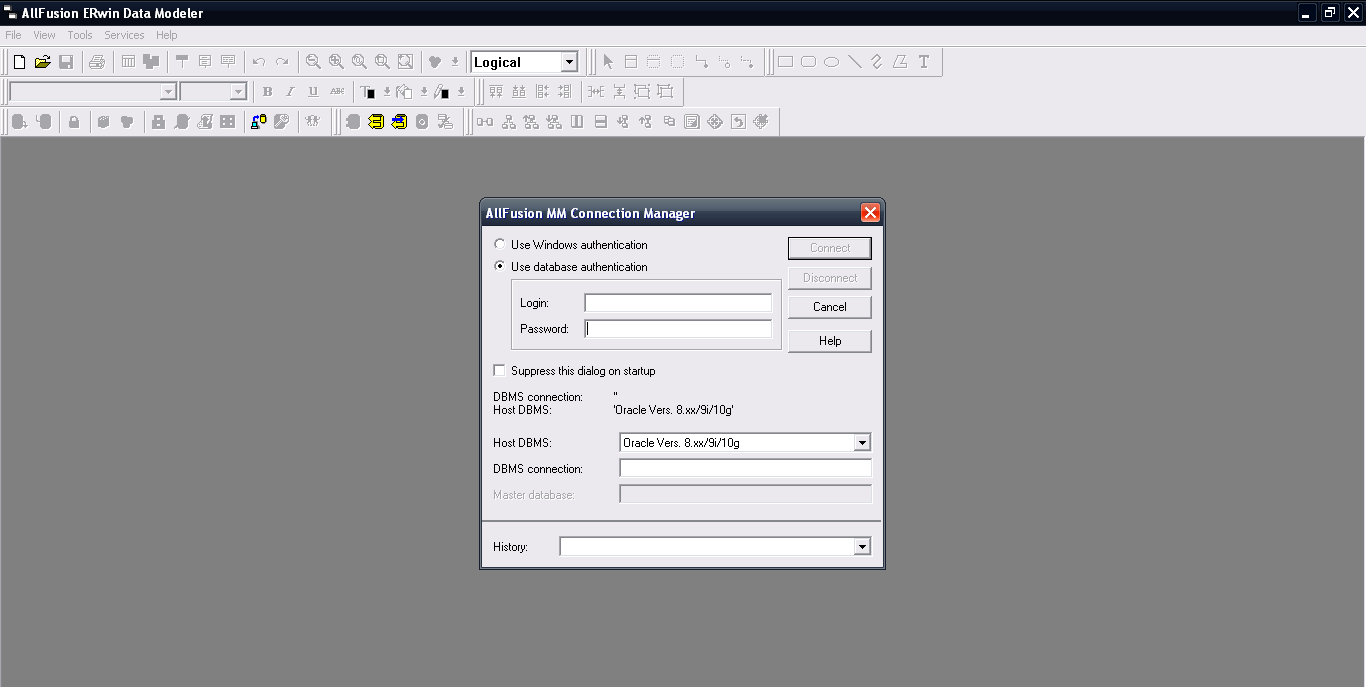The height and width of the screenshot is (687, 1366).
Task: Click the fill color bucket swatch
Action: pyautogui.click(x=405, y=92)
